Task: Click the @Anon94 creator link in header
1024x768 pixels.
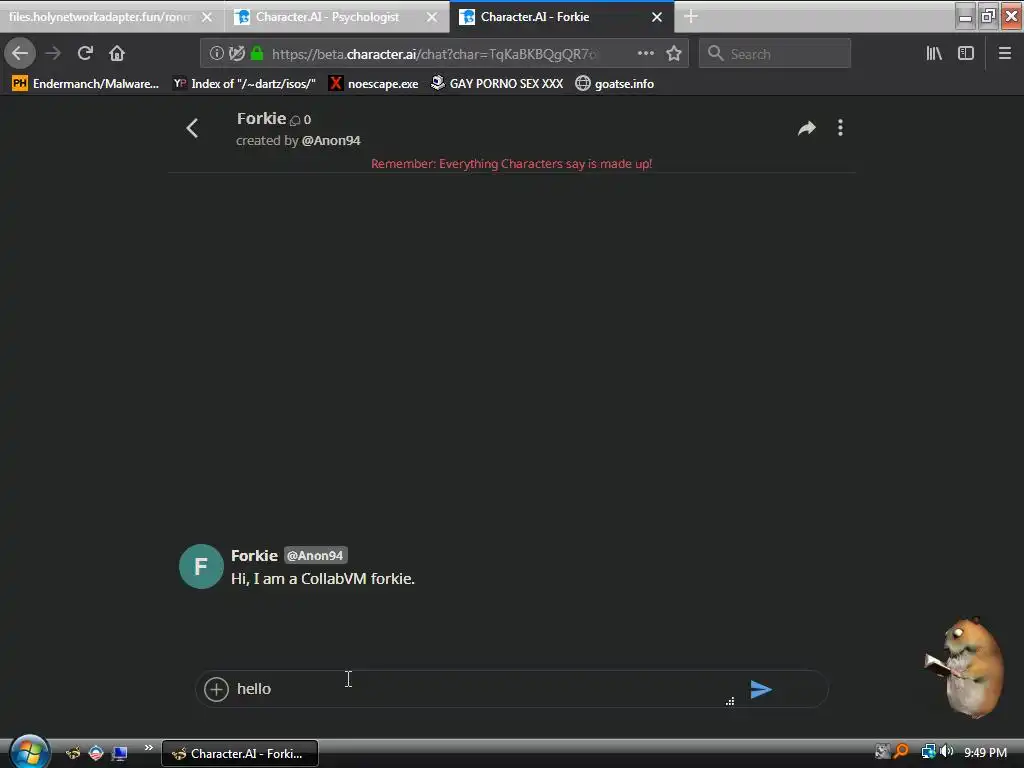Action: (x=331, y=140)
